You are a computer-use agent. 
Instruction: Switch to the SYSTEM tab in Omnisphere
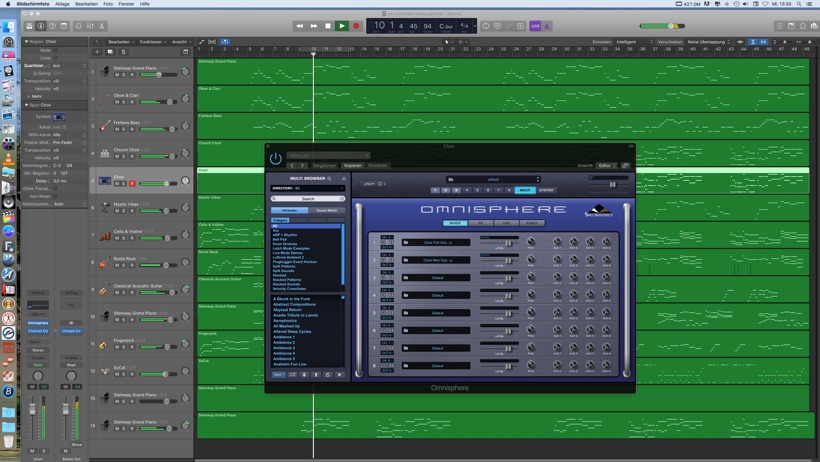pyautogui.click(x=546, y=190)
